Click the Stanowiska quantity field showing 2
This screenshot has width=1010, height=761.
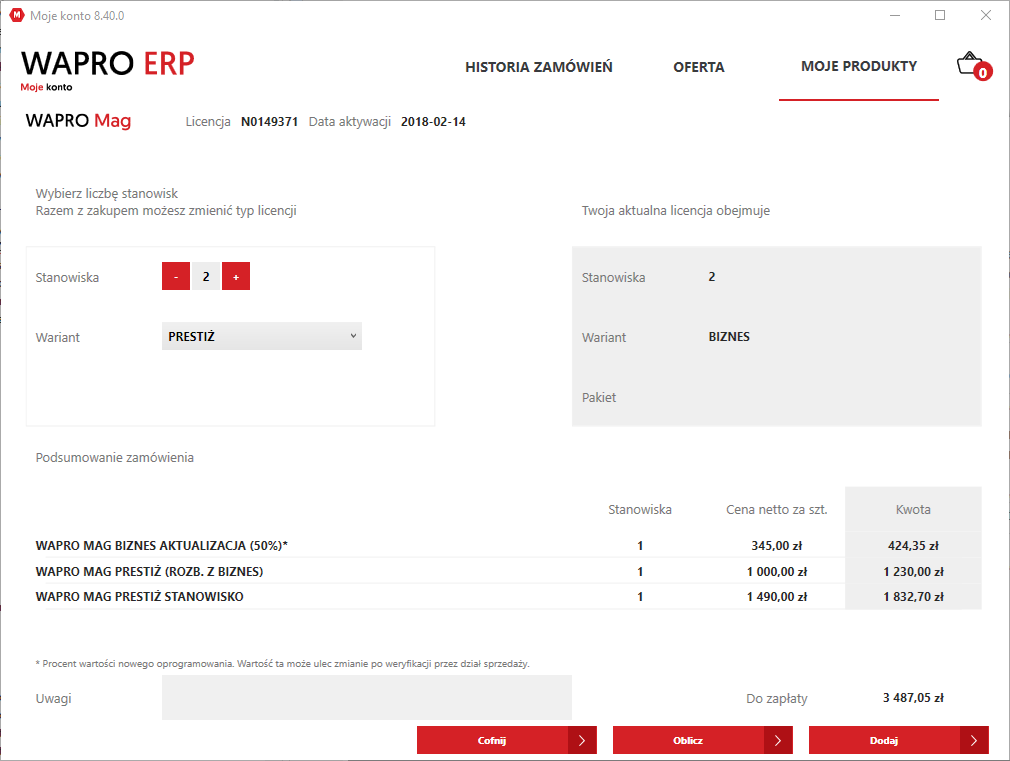pyautogui.click(x=206, y=276)
